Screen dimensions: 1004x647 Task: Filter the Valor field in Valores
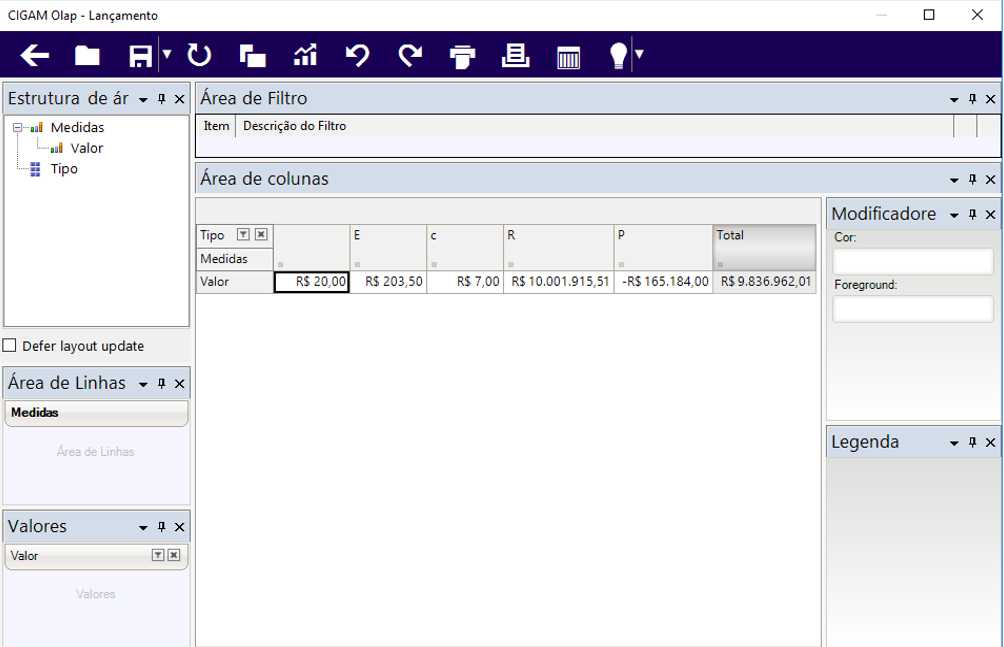tap(158, 555)
